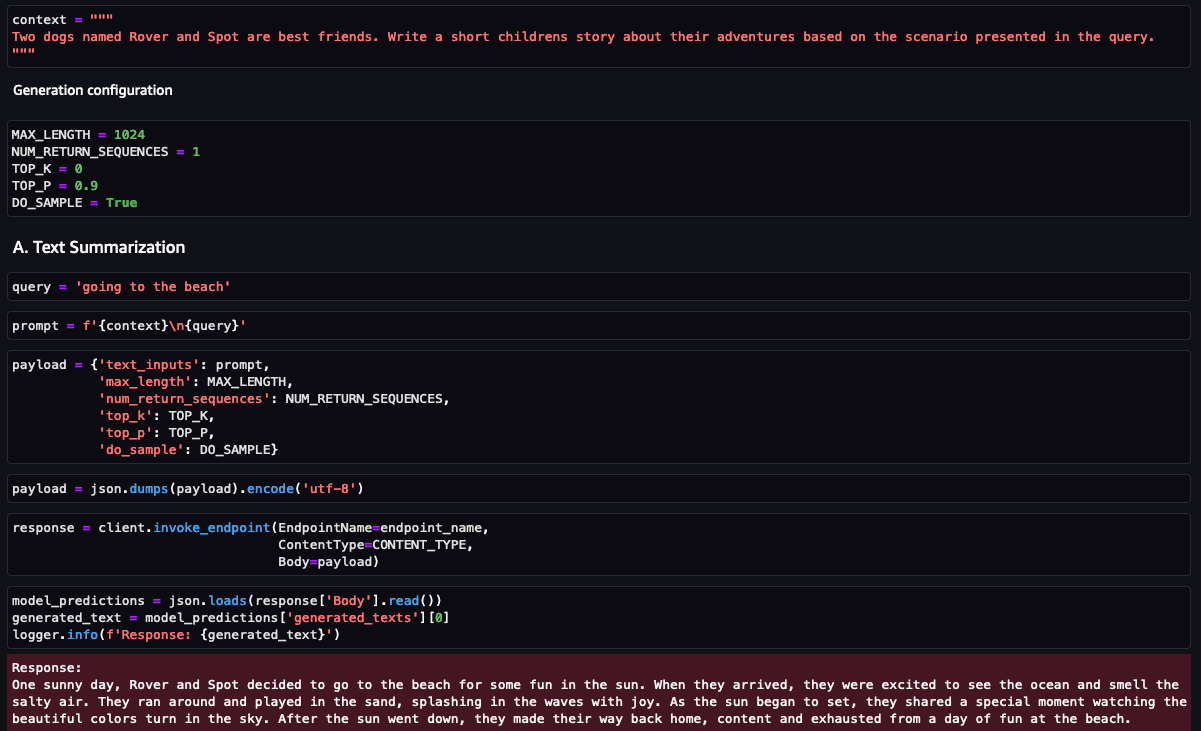
Task: Click the client.invoke_endpoint line
Action: pyautogui.click(x=251, y=528)
